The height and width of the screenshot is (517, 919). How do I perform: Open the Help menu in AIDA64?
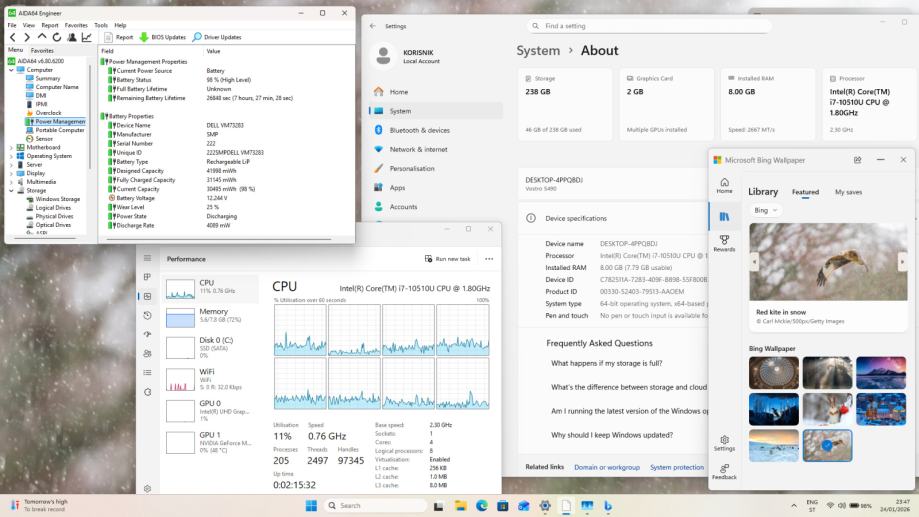120,25
